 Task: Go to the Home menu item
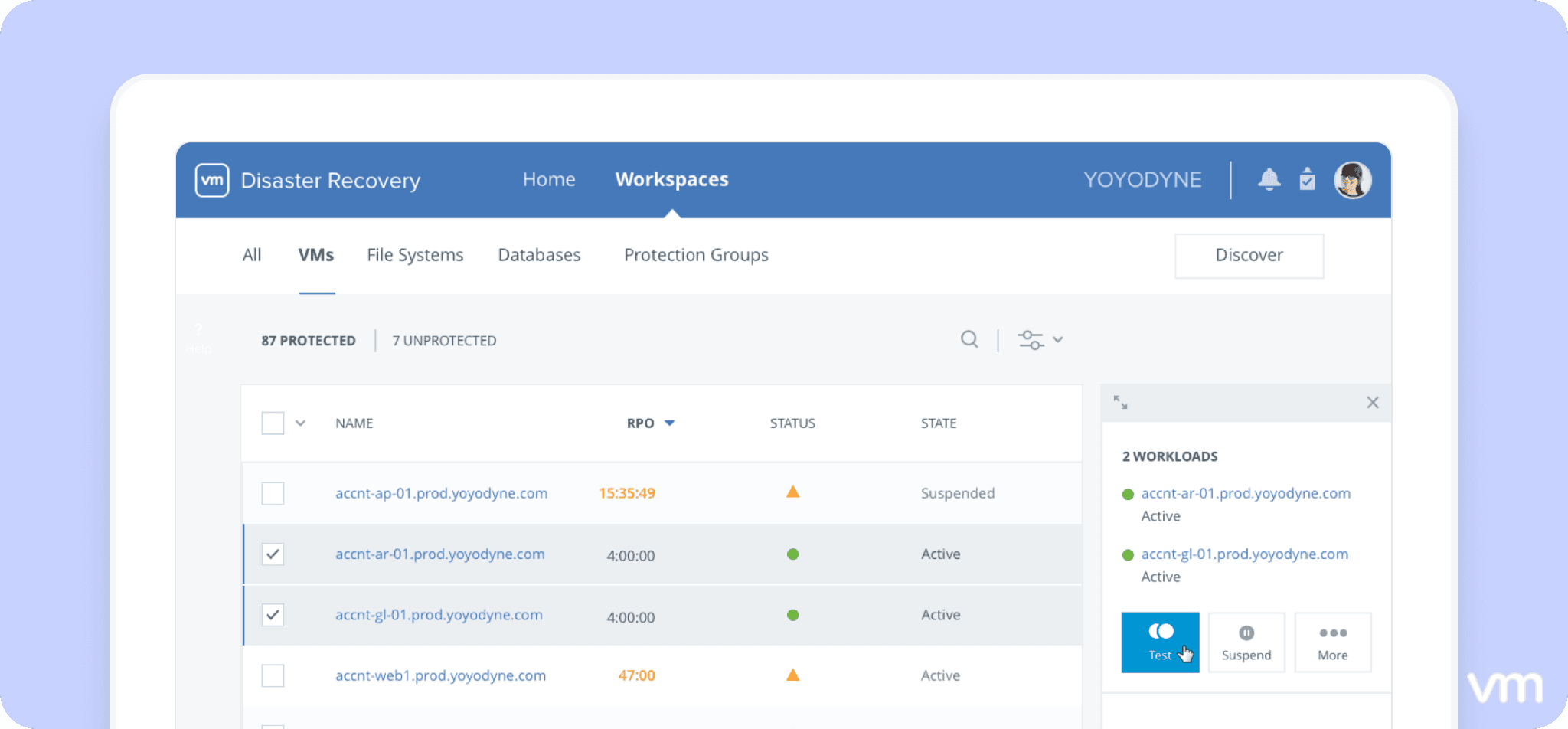click(548, 179)
